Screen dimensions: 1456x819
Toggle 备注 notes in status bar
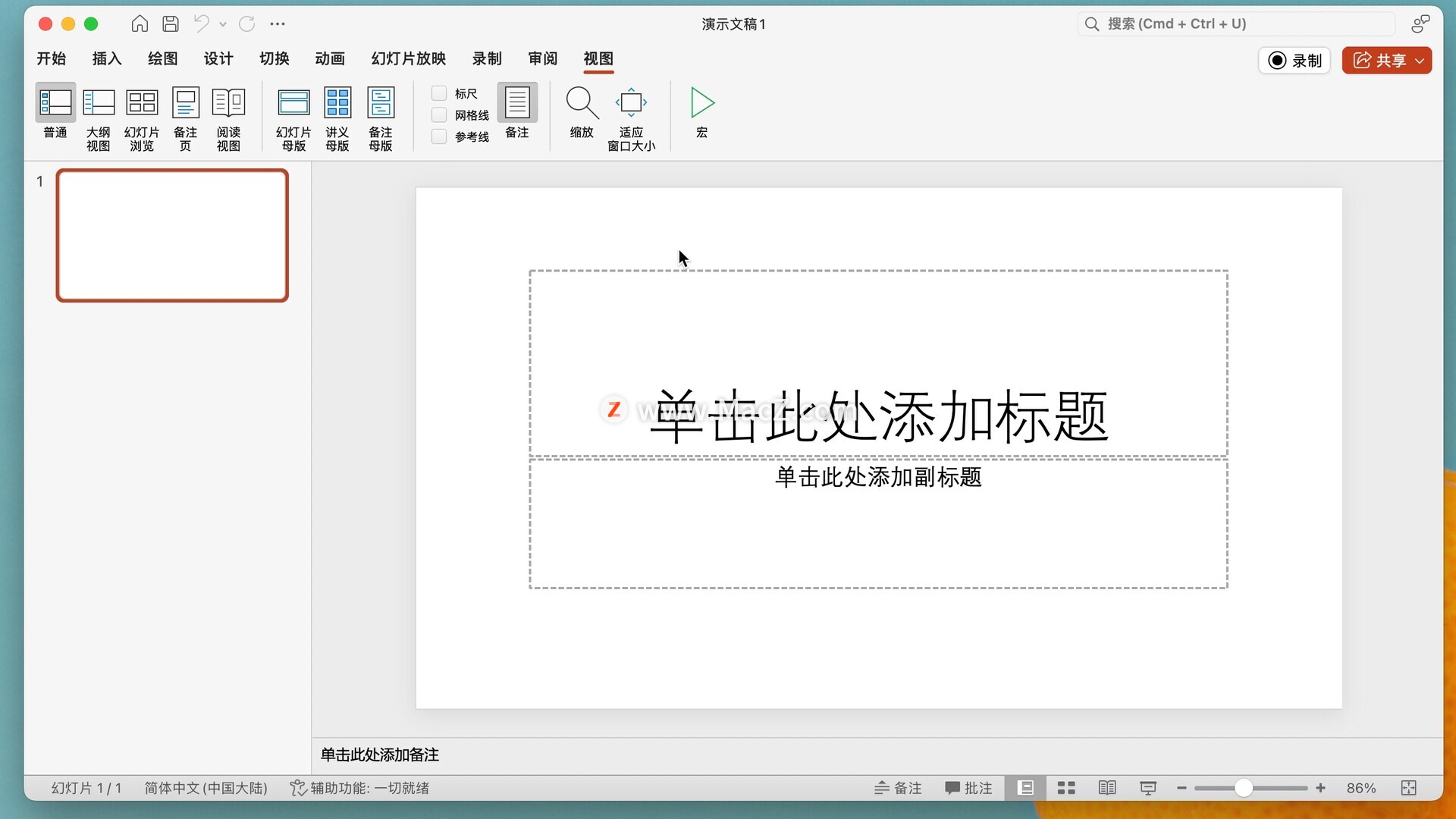(x=898, y=789)
